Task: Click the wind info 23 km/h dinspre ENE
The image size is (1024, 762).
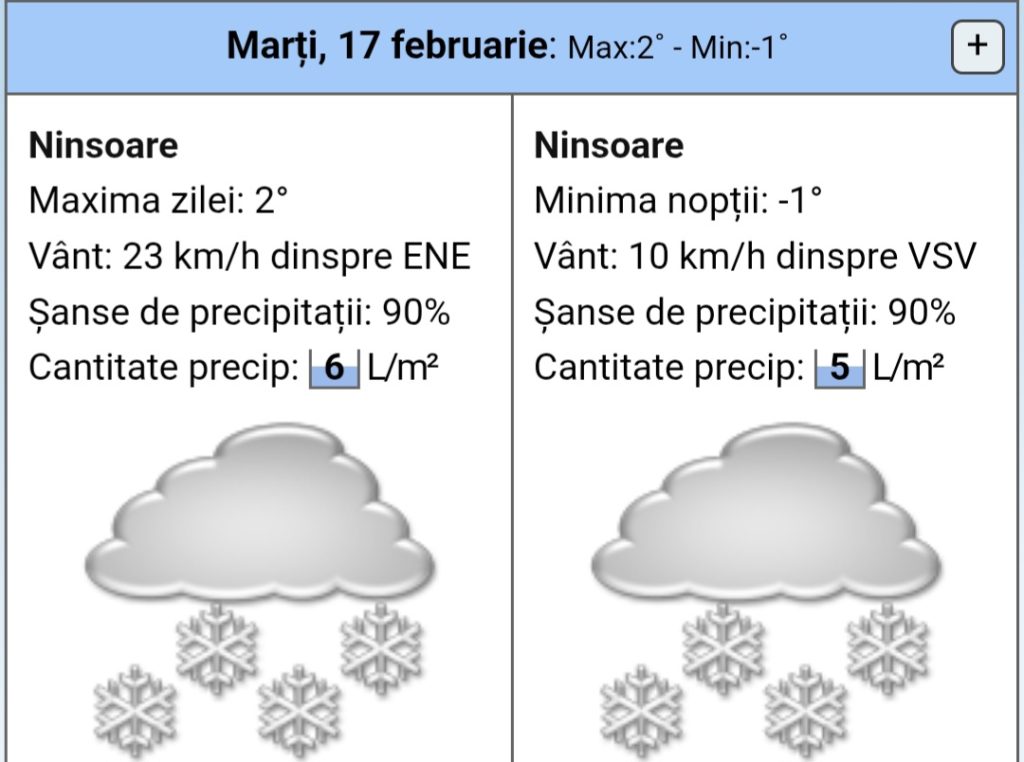Action: coord(250,256)
